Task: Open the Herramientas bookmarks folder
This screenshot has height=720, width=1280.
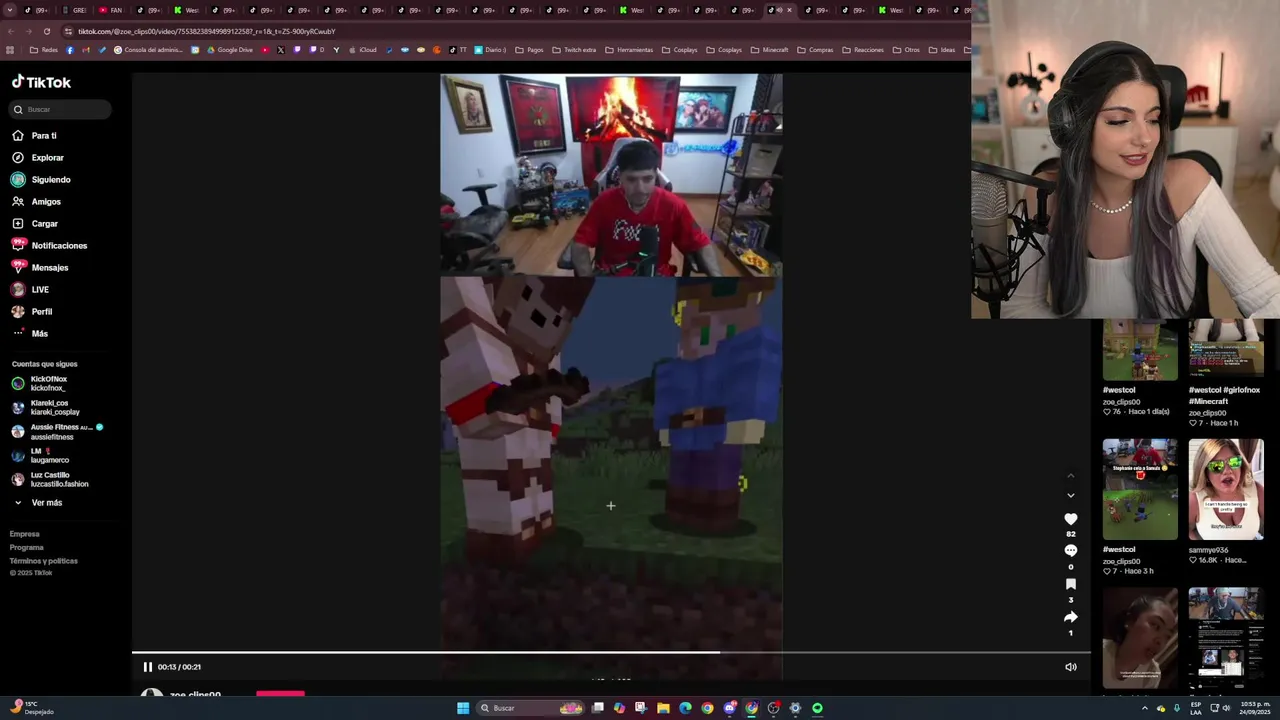Action: click(x=629, y=50)
